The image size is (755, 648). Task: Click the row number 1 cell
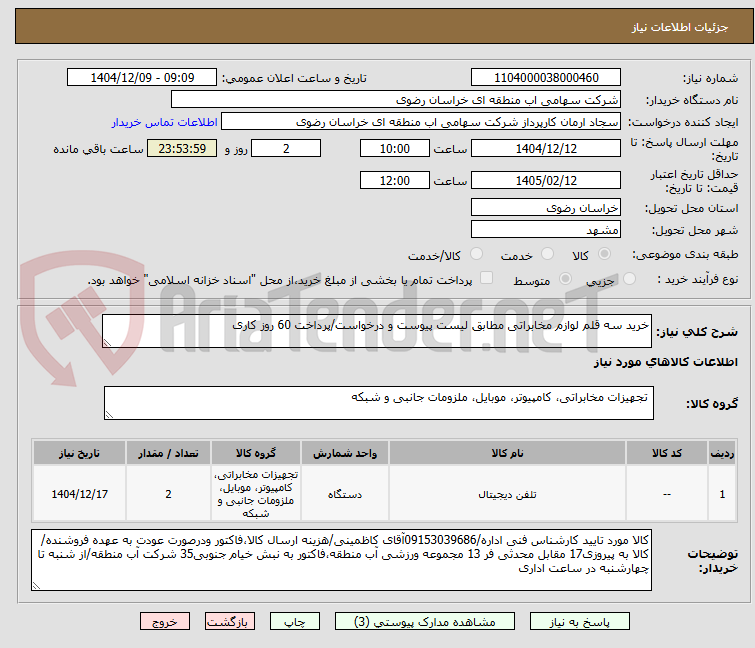[x=722, y=494]
